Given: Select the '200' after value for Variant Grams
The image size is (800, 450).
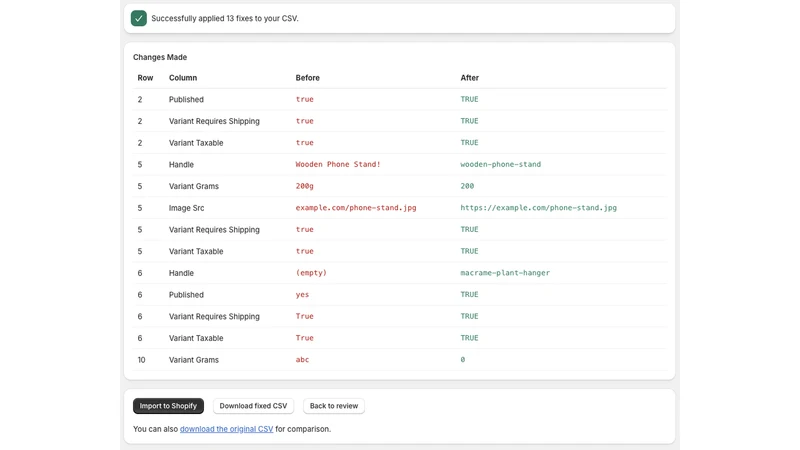Looking at the screenshot, I should (467, 186).
